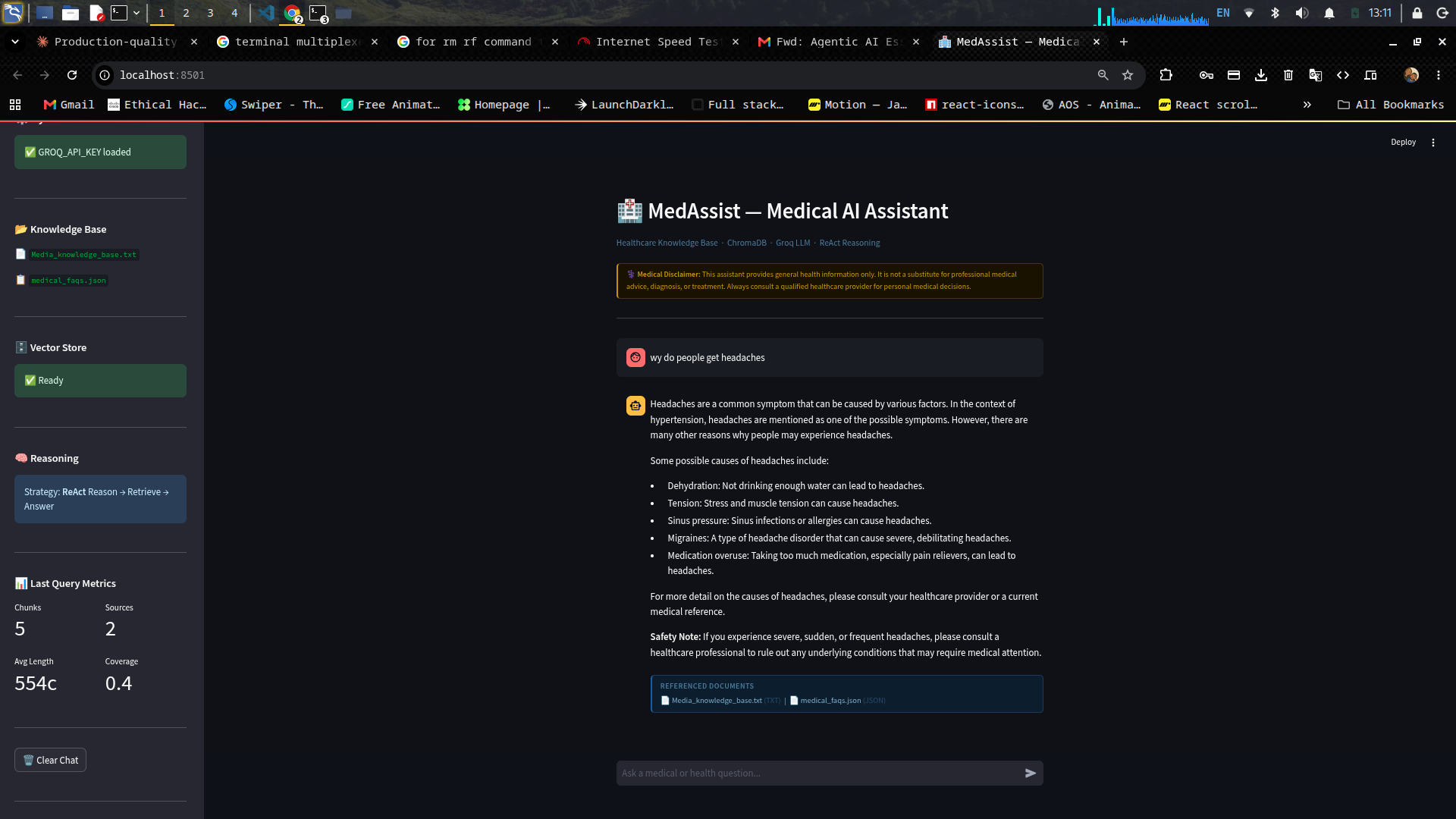1456x819 pixels.
Task: Click the Avg Length value 554c
Action: (x=36, y=683)
